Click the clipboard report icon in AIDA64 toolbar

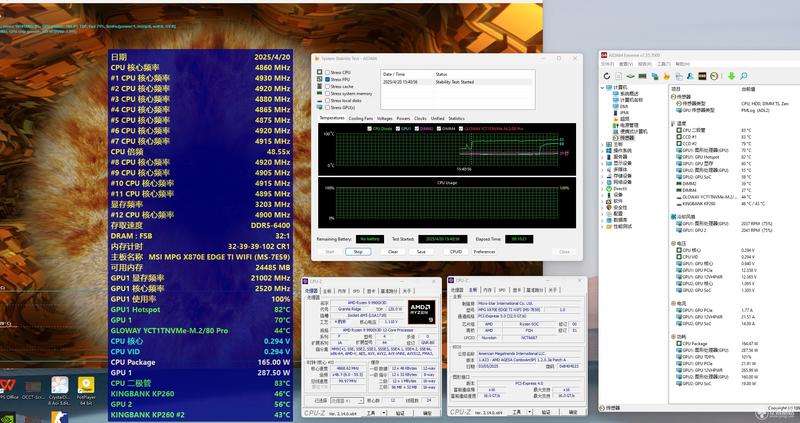[679, 76]
